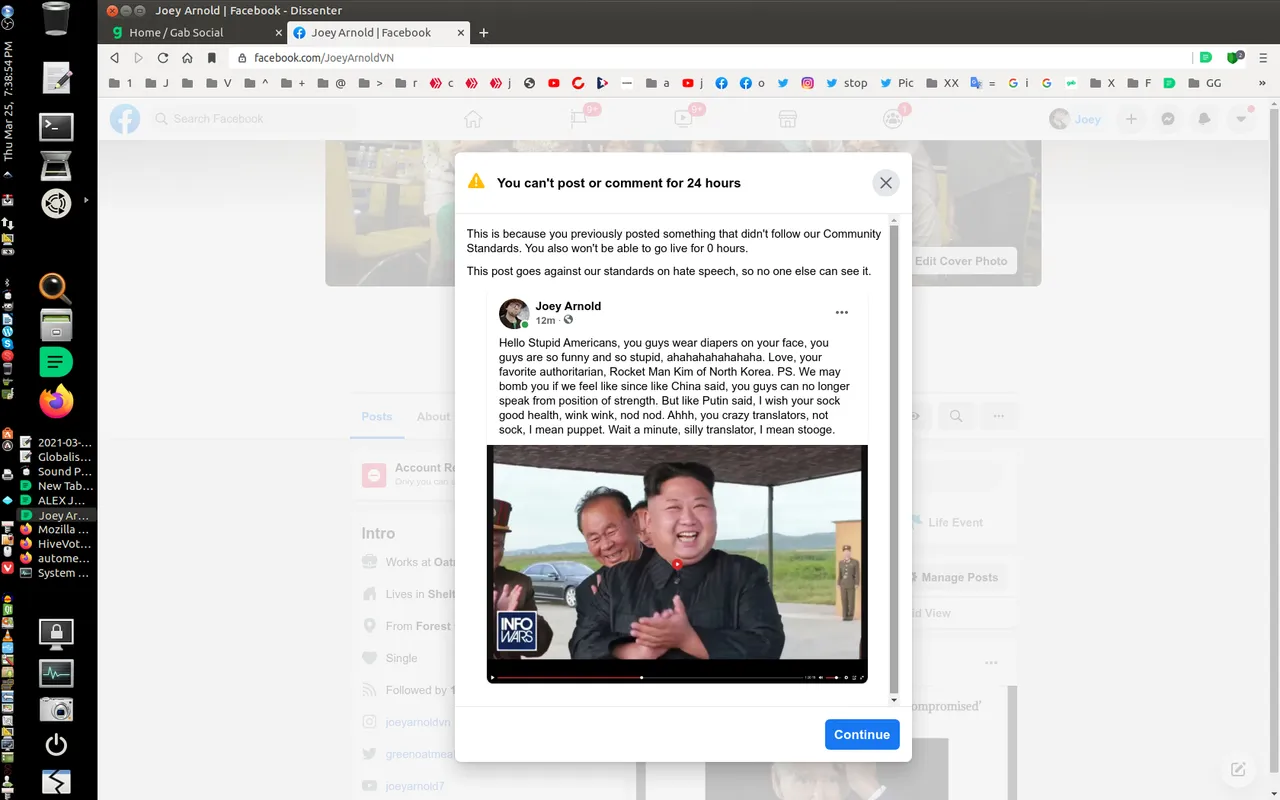
Task: Open the 'XX' bookmarks folder
Action: [x=942, y=83]
